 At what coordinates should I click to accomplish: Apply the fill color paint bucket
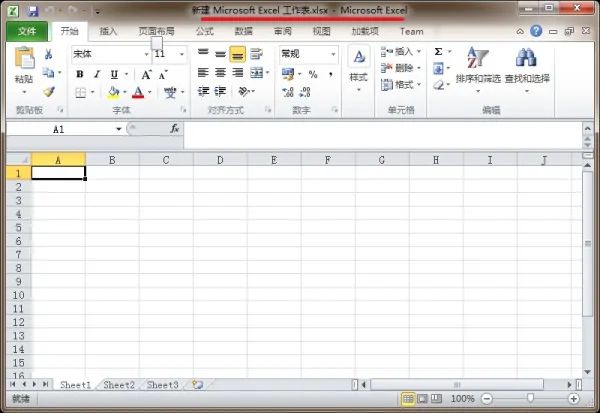point(114,92)
